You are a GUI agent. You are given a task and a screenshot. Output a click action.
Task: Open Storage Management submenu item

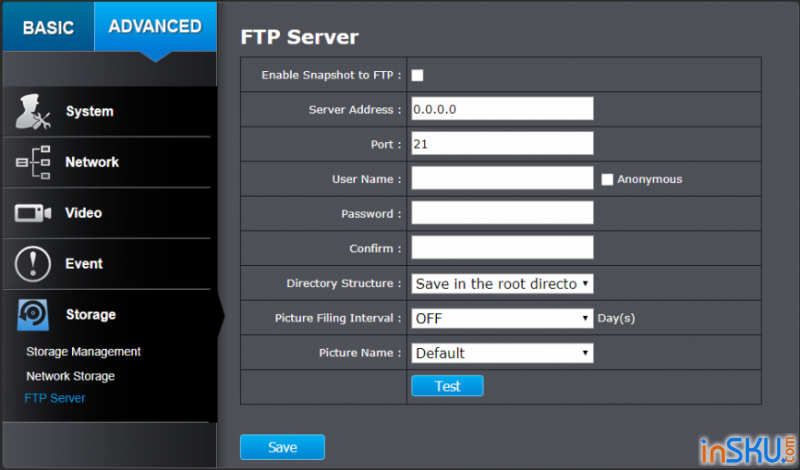[x=83, y=352]
